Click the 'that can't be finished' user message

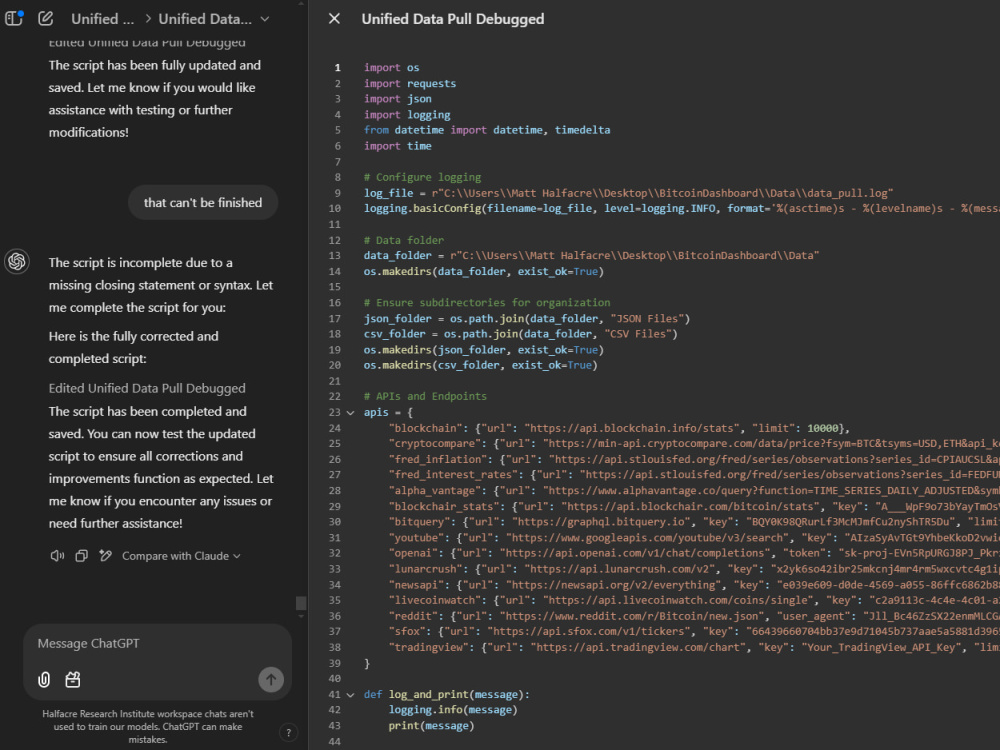pos(203,203)
